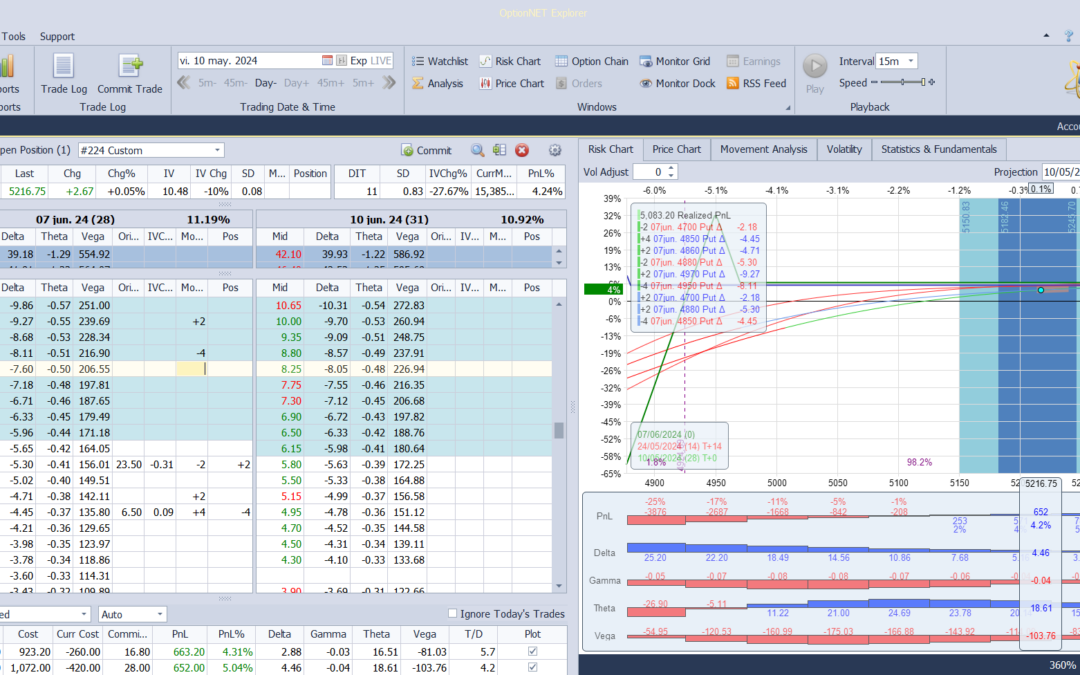Click the Day- button
Screen dimensions: 1080x675
(x=265, y=83)
